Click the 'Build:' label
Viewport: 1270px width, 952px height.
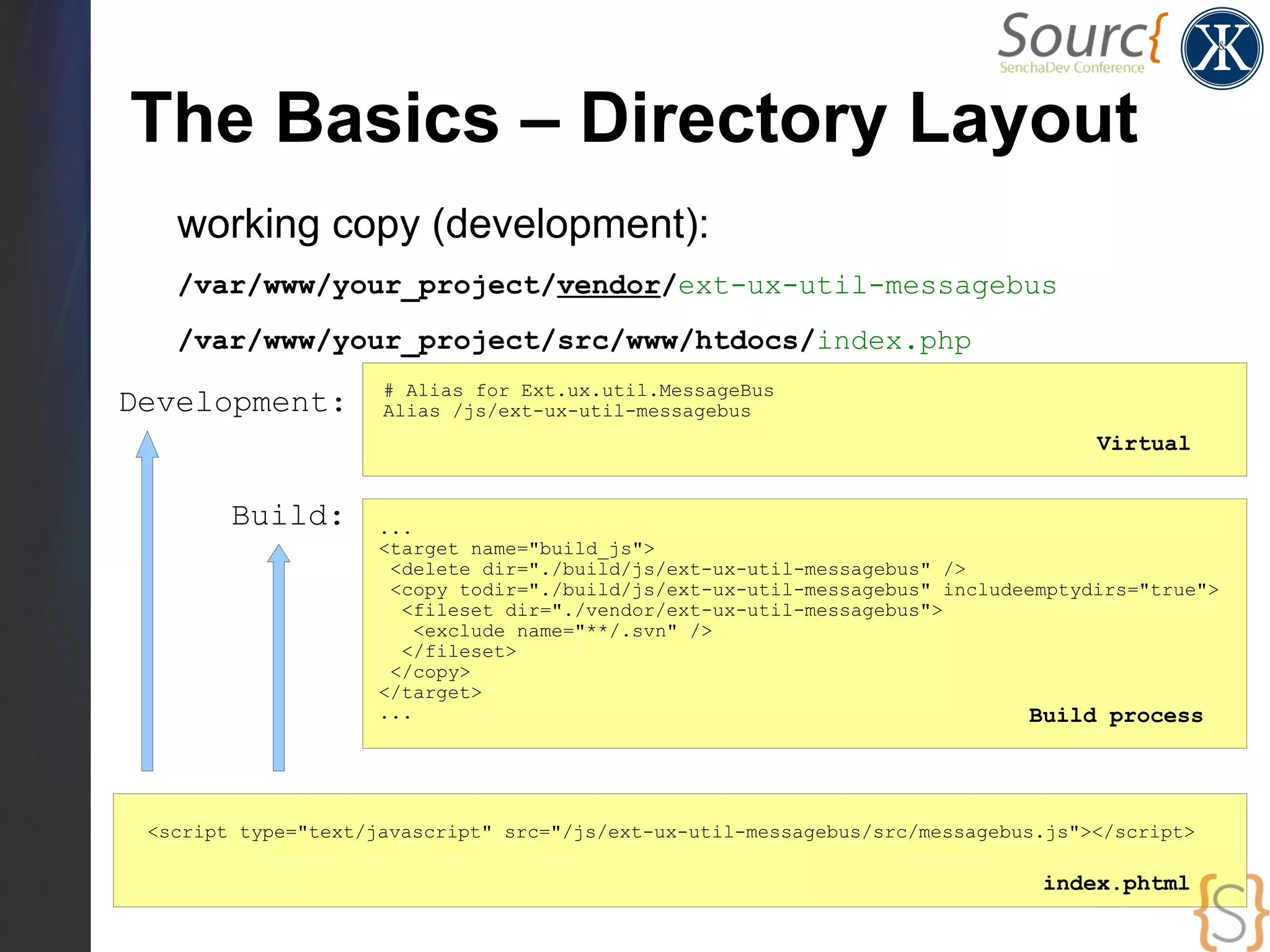287,516
